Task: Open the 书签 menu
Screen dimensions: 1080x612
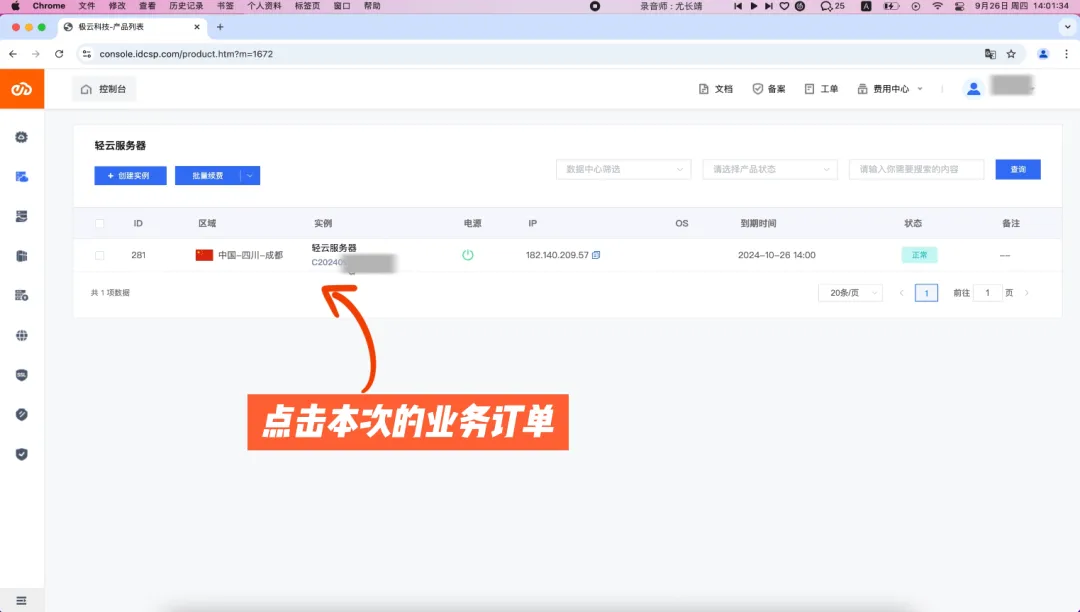Action: tap(225, 6)
